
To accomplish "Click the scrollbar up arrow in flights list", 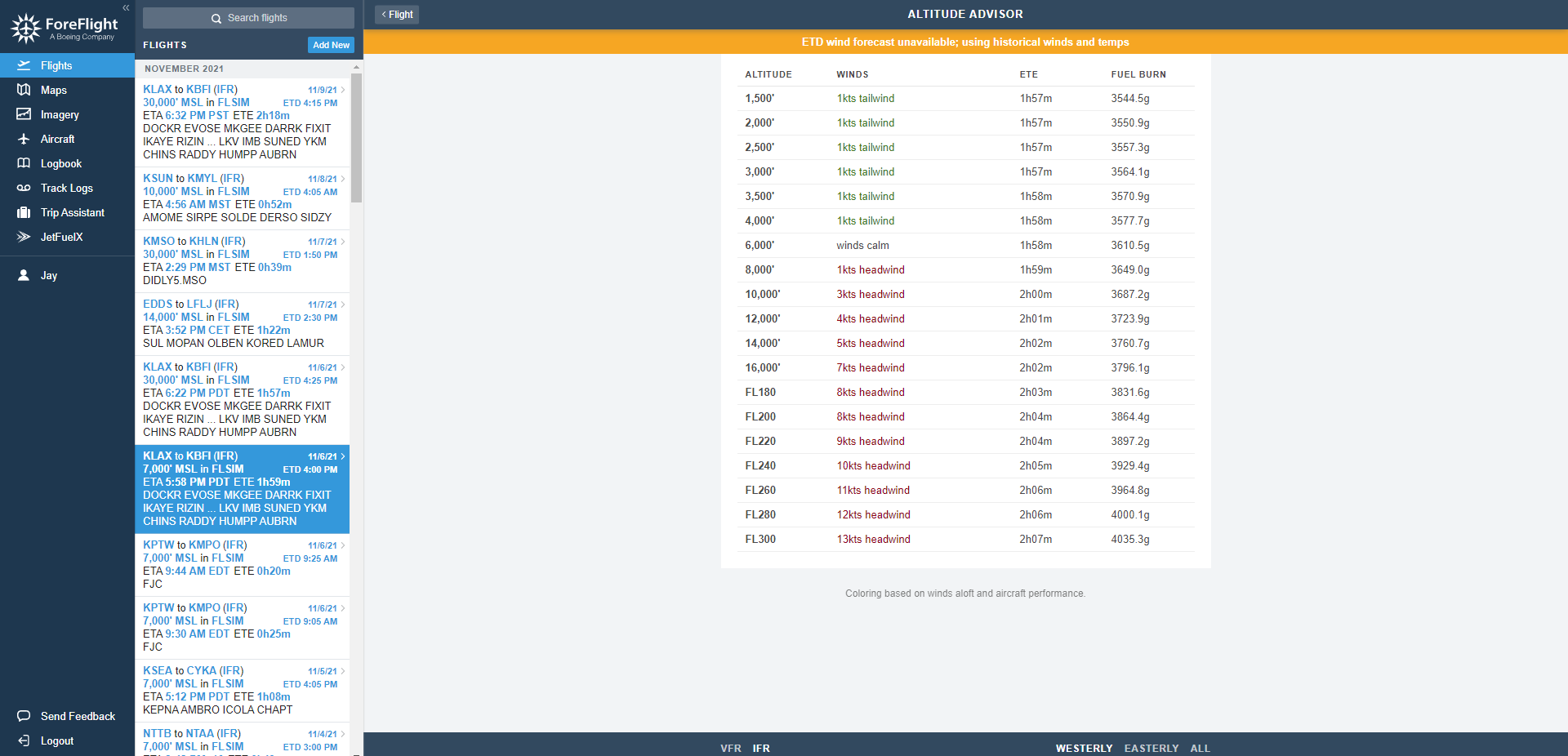I will [x=356, y=67].
